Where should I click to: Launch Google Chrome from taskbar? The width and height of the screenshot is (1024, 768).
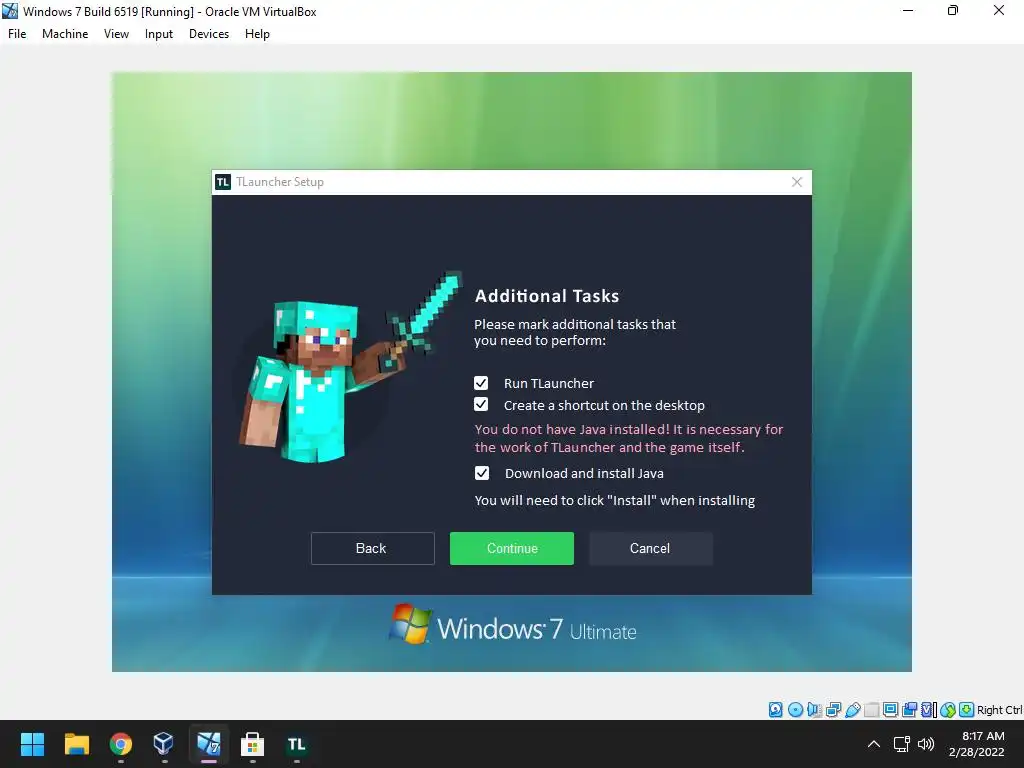pyautogui.click(x=121, y=744)
